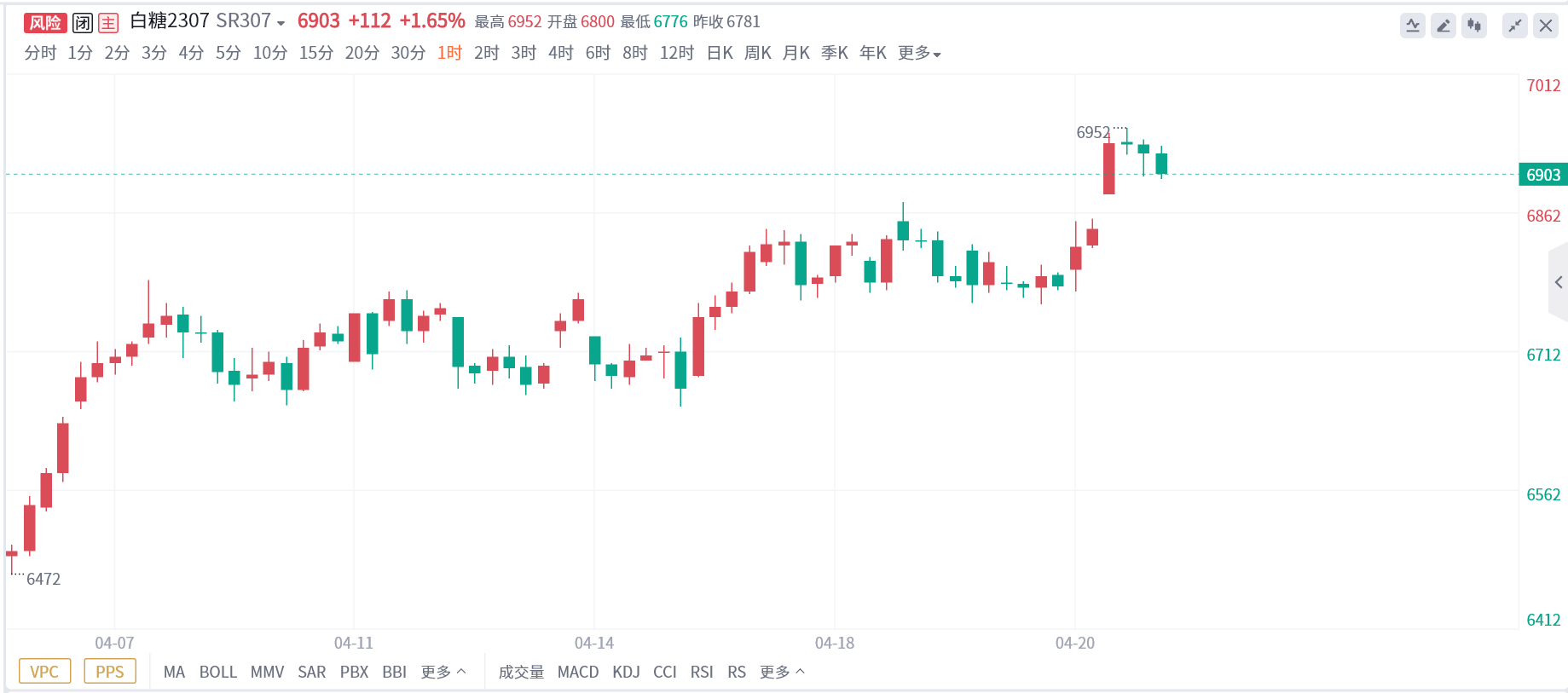Toggle the PPS overlay button
1568x693 pixels.
tap(110, 672)
